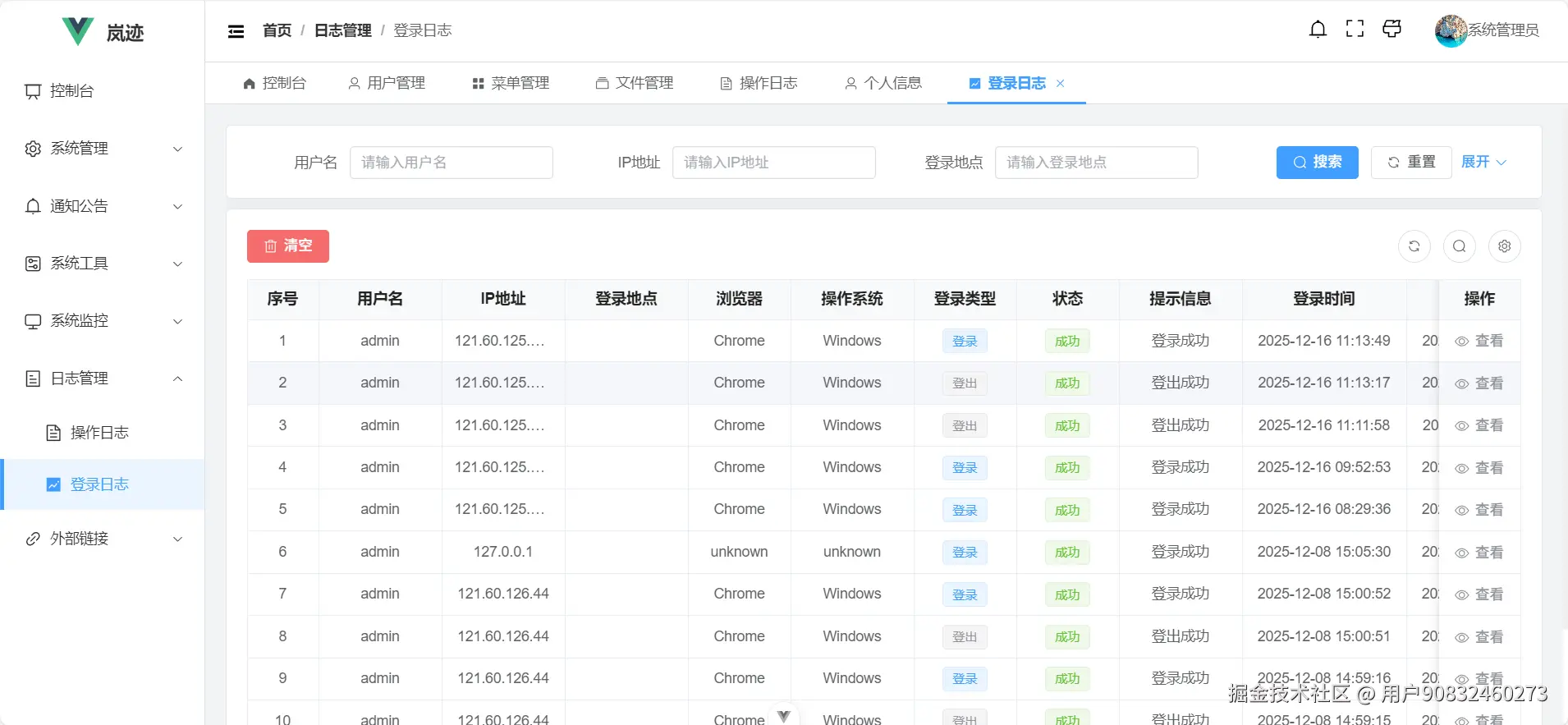Hide search area using magnifier circle icon

coord(1459,246)
